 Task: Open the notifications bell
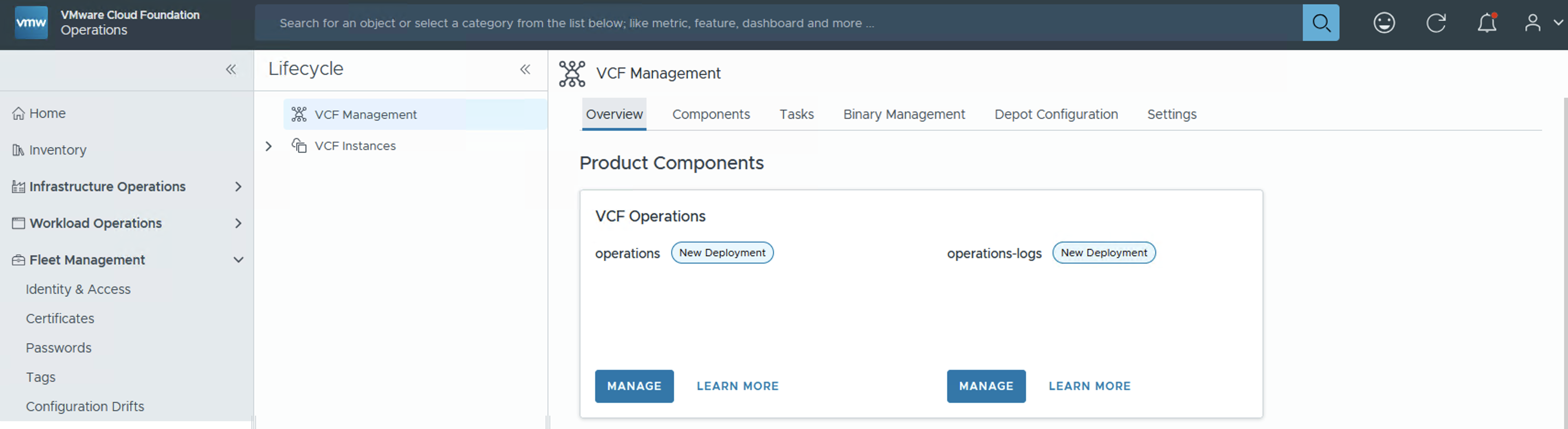click(1486, 23)
